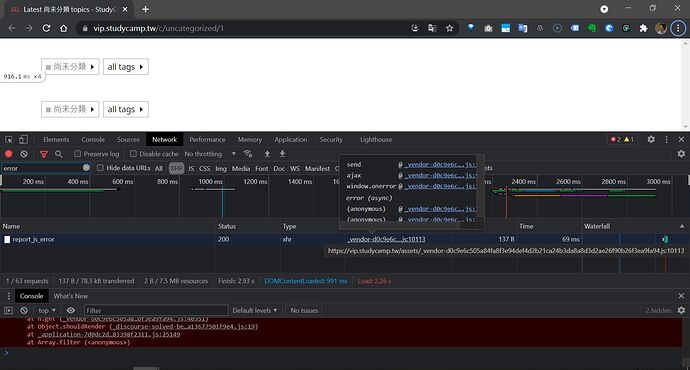
Task: Open the Extensions puzzle-piece icon
Action: 643,28
